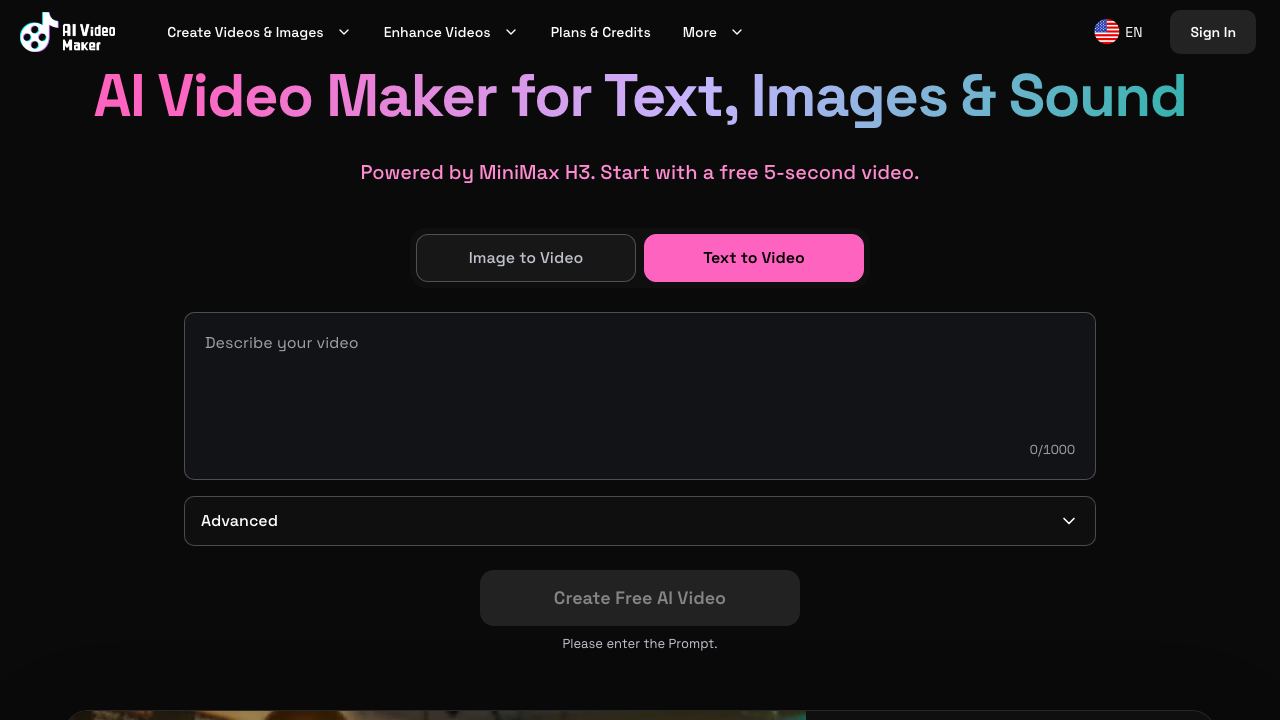Click Create Free AI Video button

(640, 598)
